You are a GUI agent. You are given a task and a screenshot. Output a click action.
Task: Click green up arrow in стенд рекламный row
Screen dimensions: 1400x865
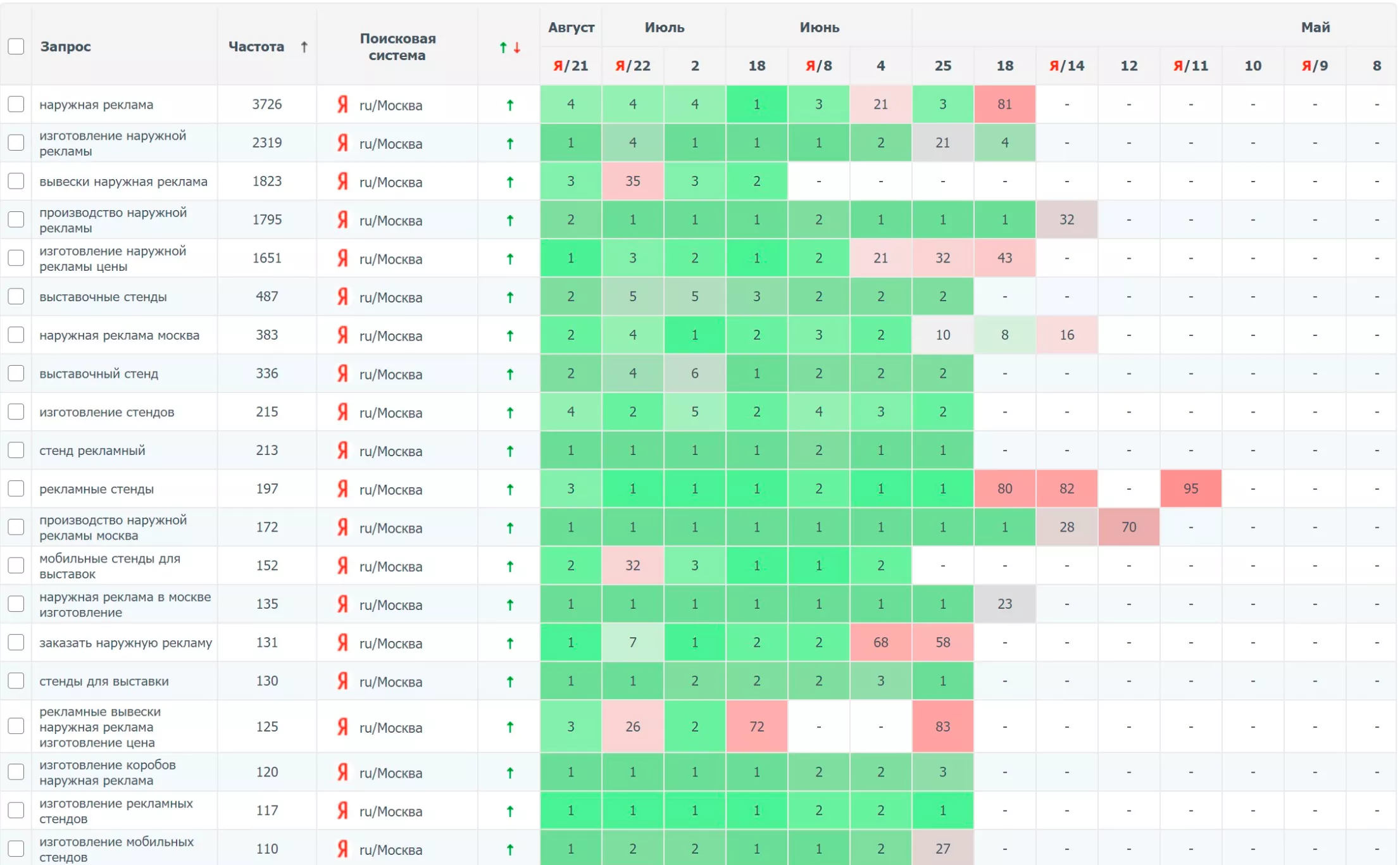coord(509,451)
